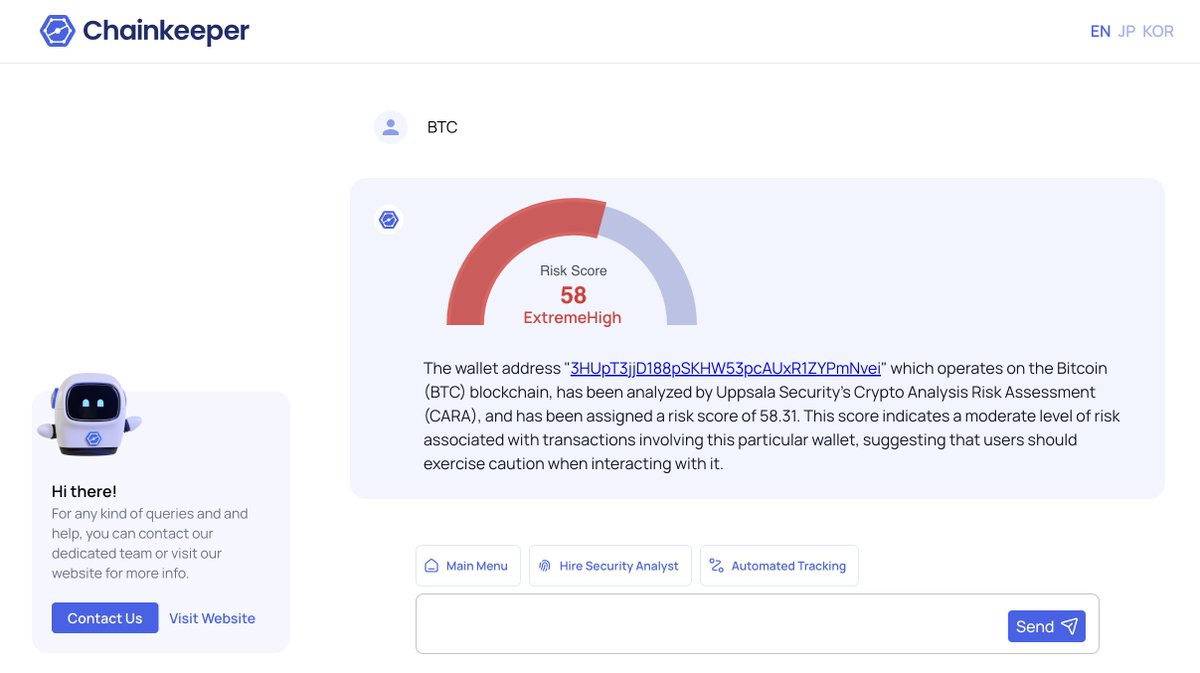Image resolution: width=1200 pixels, height=673 pixels.
Task: Click the paper plane icon in Send
Action: [1070, 626]
